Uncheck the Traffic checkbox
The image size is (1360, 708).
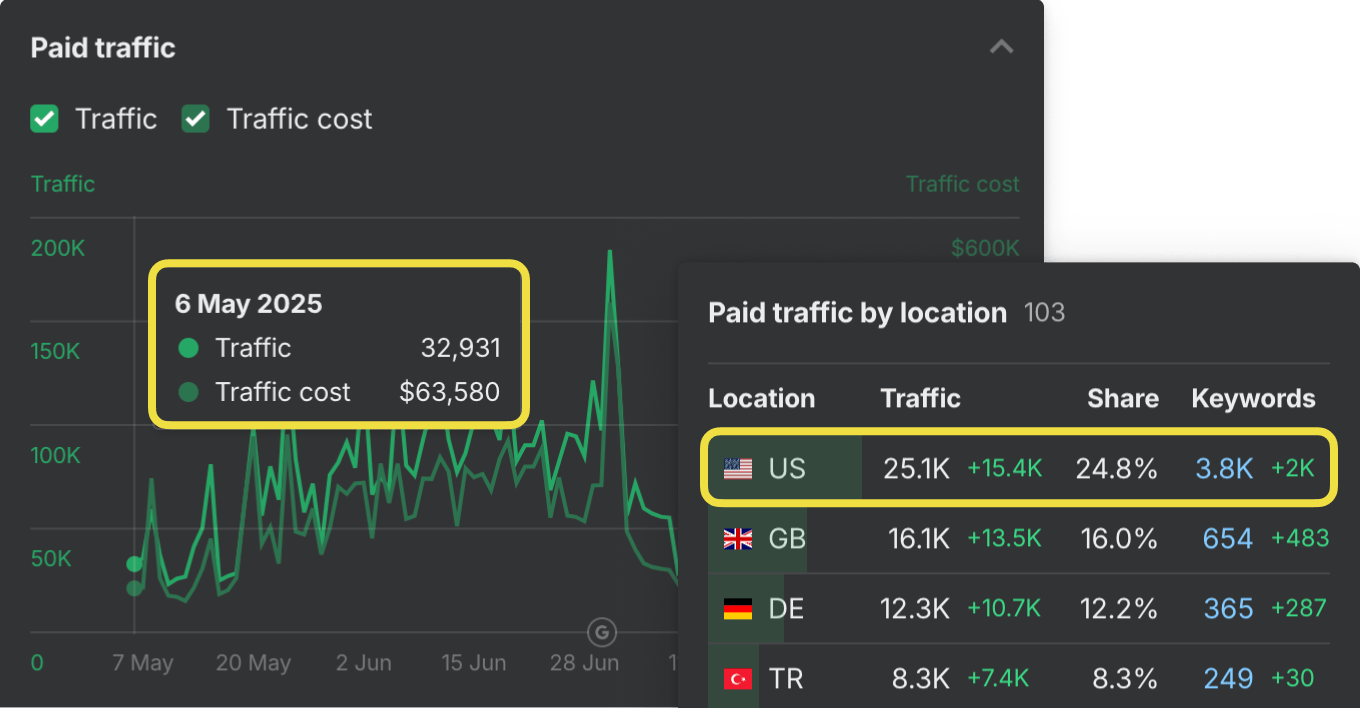pos(44,119)
